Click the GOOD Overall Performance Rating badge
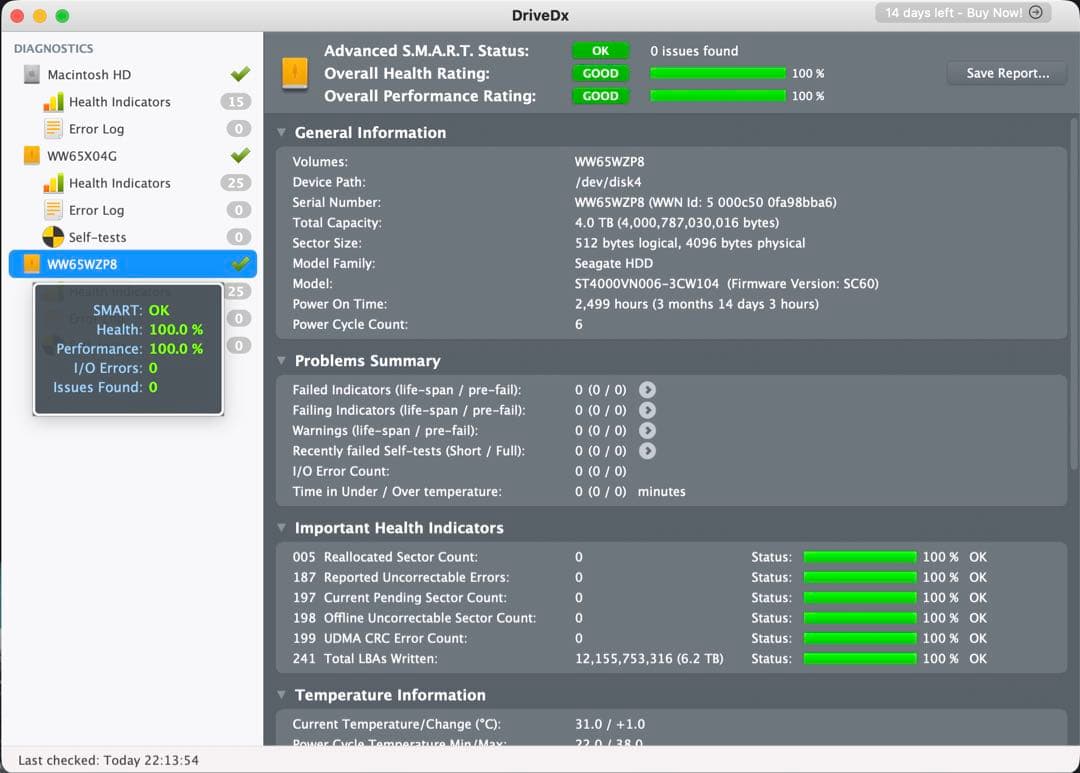The image size is (1080, 773). (x=601, y=96)
